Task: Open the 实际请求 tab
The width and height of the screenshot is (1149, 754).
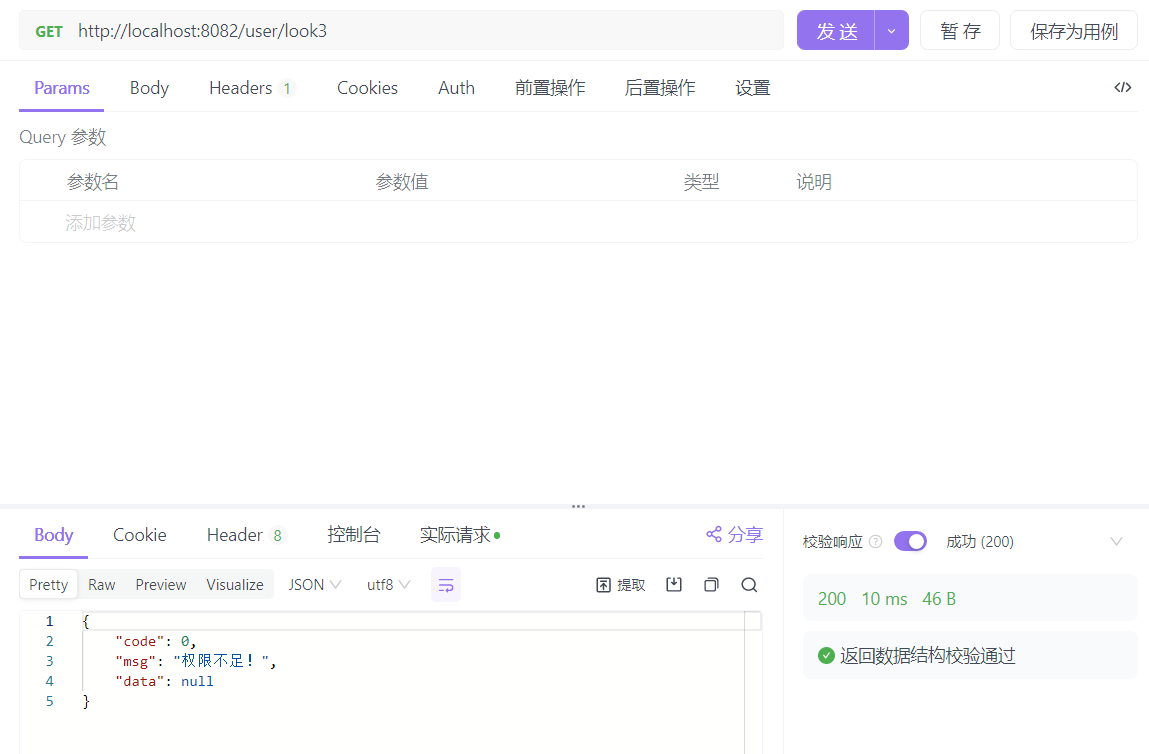Action: point(459,535)
